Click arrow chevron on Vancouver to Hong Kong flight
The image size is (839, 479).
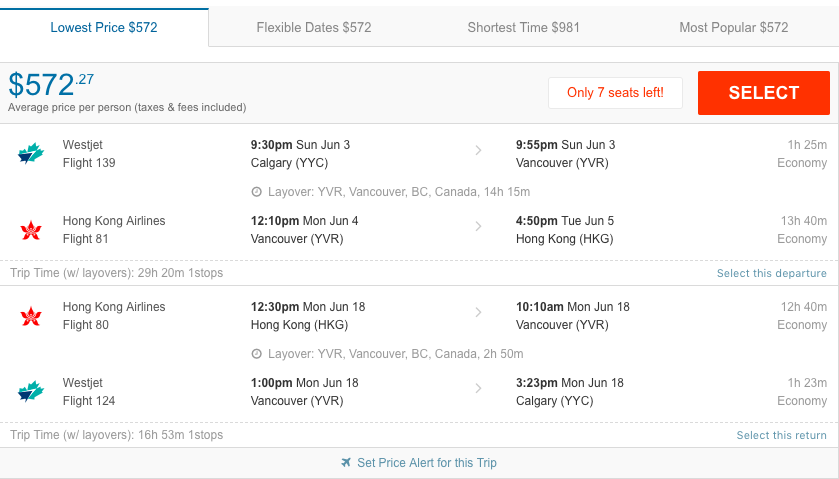(478, 226)
